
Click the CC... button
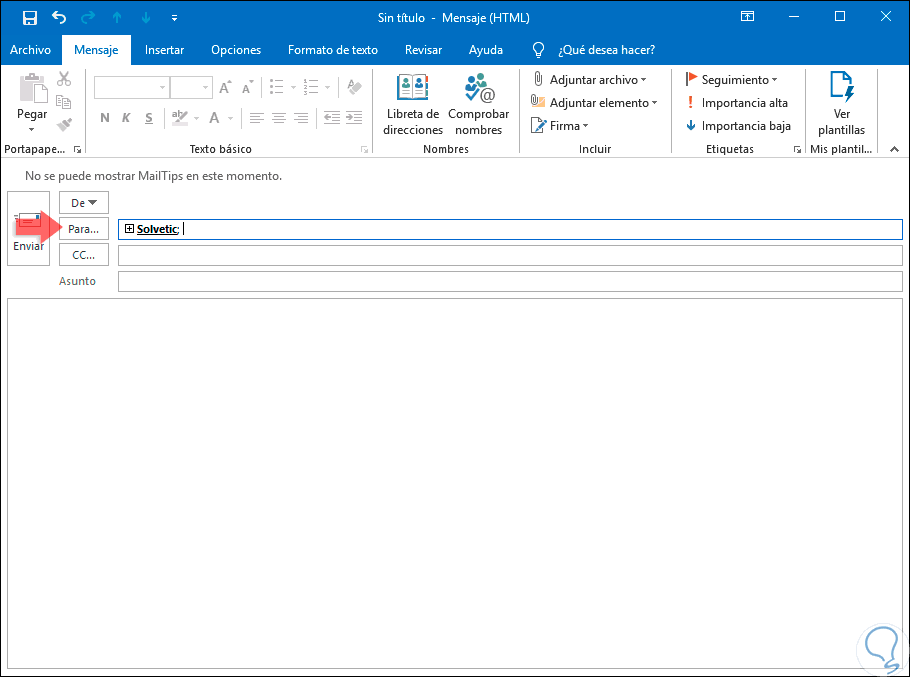[84, 255]
